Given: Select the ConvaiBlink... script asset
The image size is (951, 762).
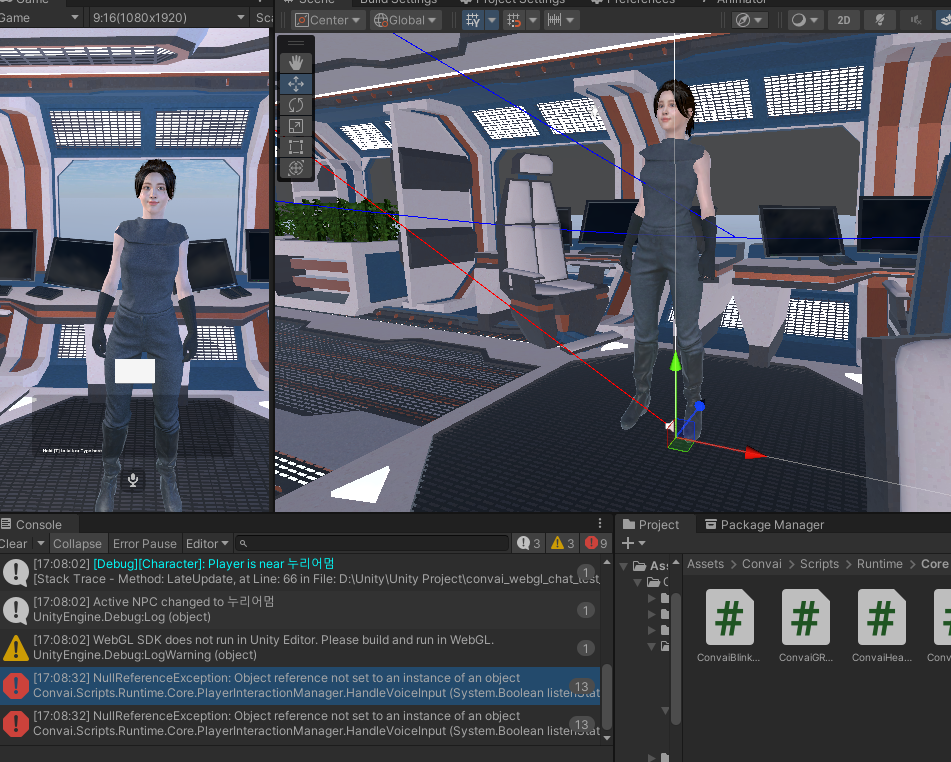Looking at the screenshot, I should coord(729,625).
